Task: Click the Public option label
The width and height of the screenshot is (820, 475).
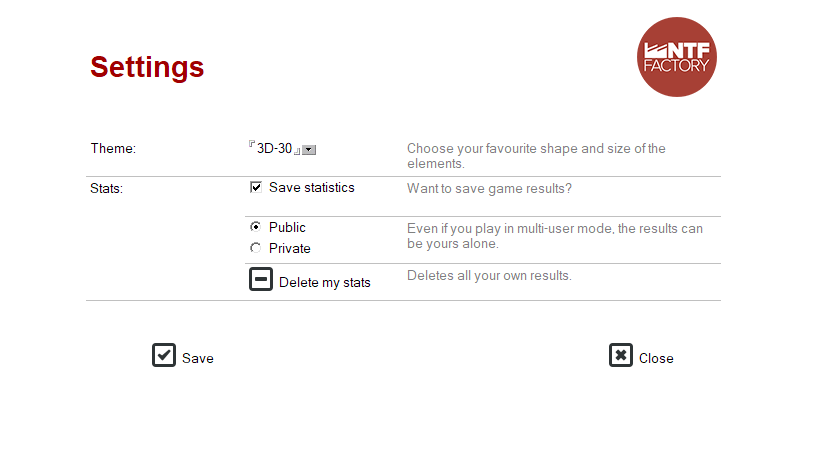Action: [x=287, y=227]
